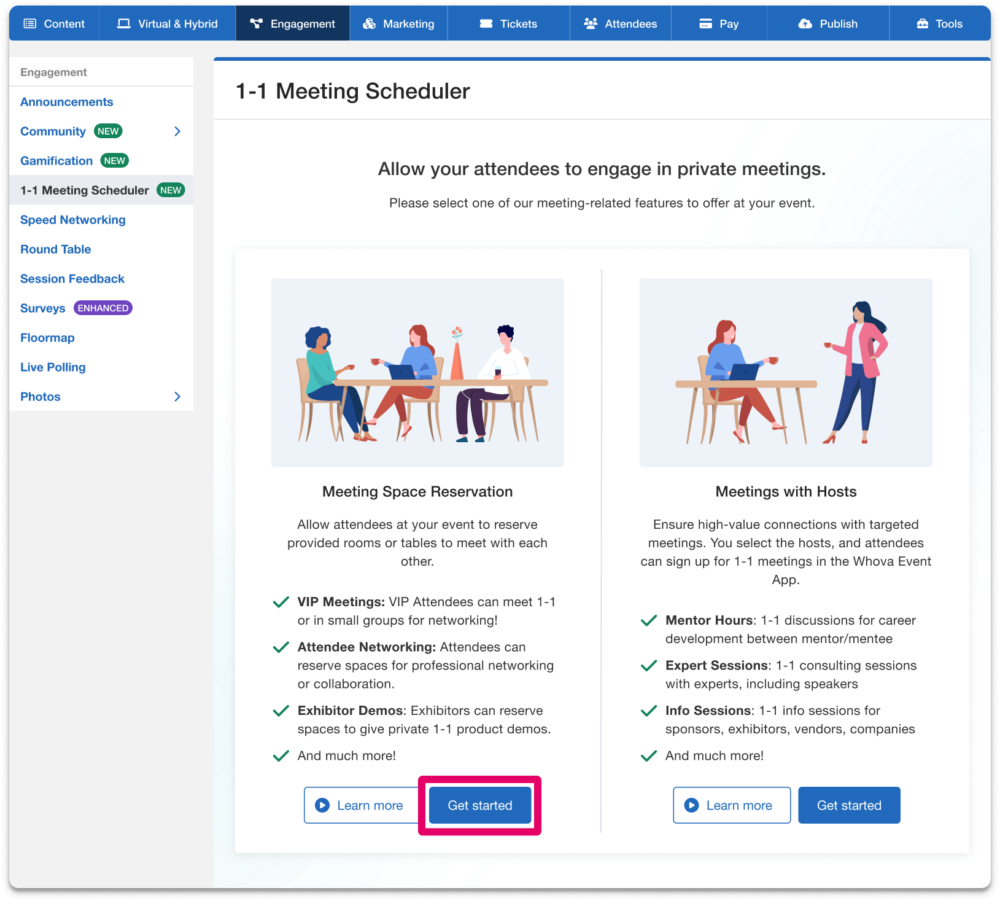Click the Pay card icon

[705, 24]
